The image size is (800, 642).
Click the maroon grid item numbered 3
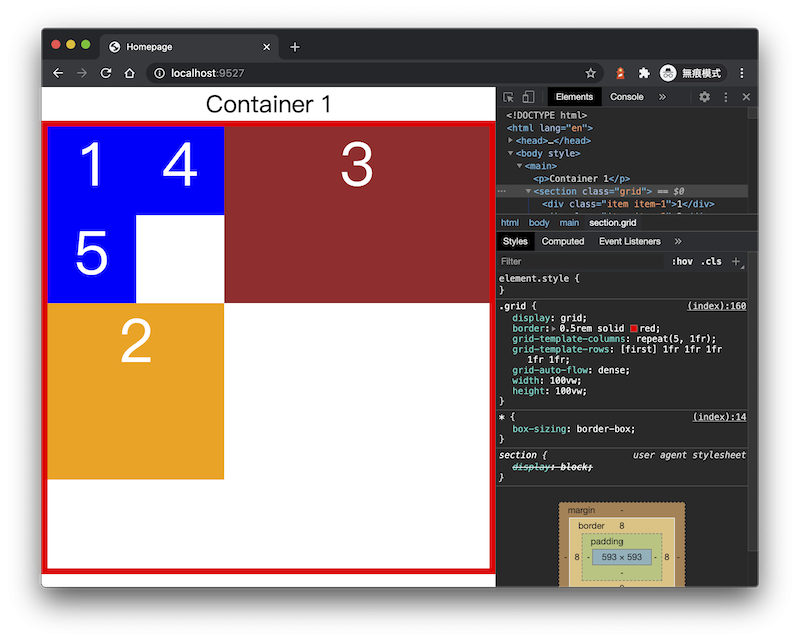tap(357, 214)
